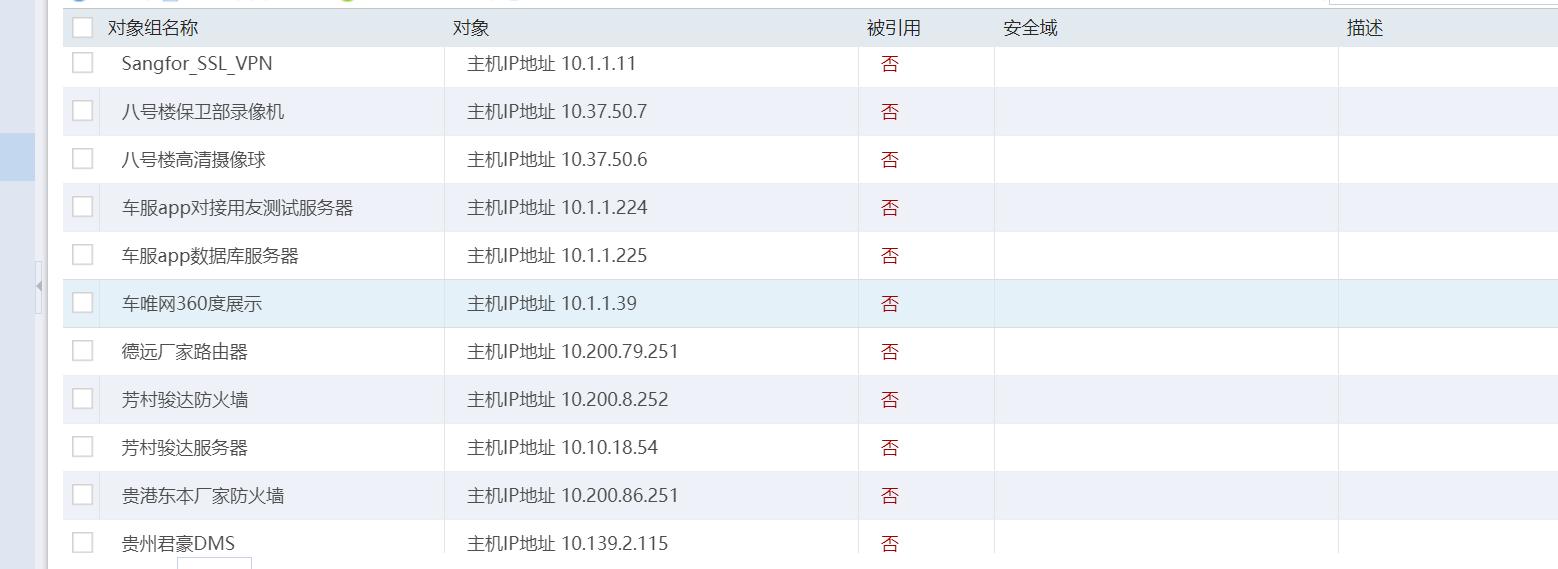Open the 芳村骏达服务器 entry name
The width and height of the screenshot is (1558, 569).
[185, 448]
